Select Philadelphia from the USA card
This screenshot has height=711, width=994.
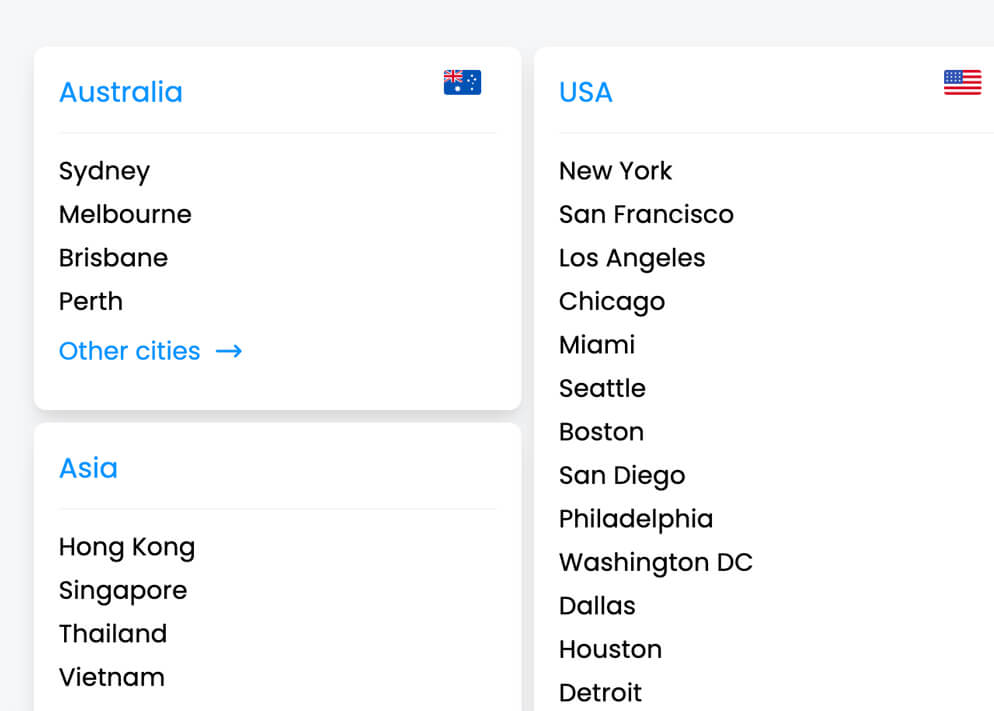[x=636, y=519]
